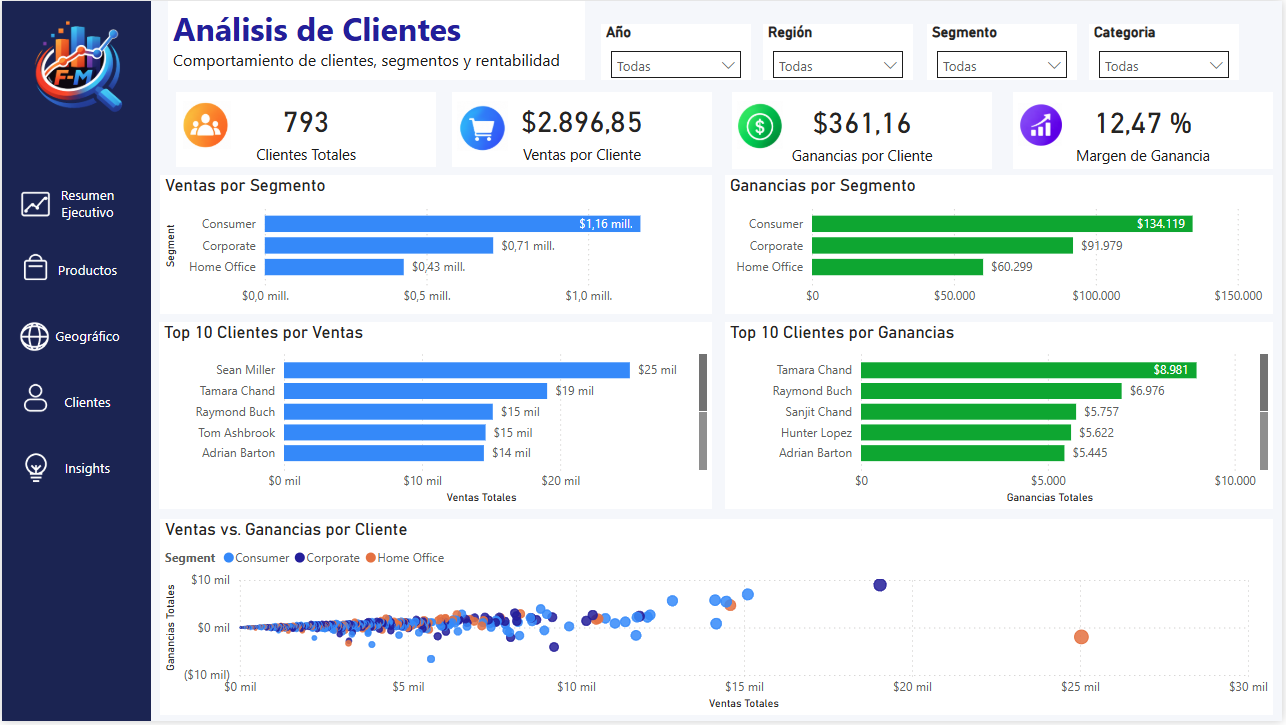Click Hunter Lopez's profit bar
1286x725 pixels.
(966, 433)
